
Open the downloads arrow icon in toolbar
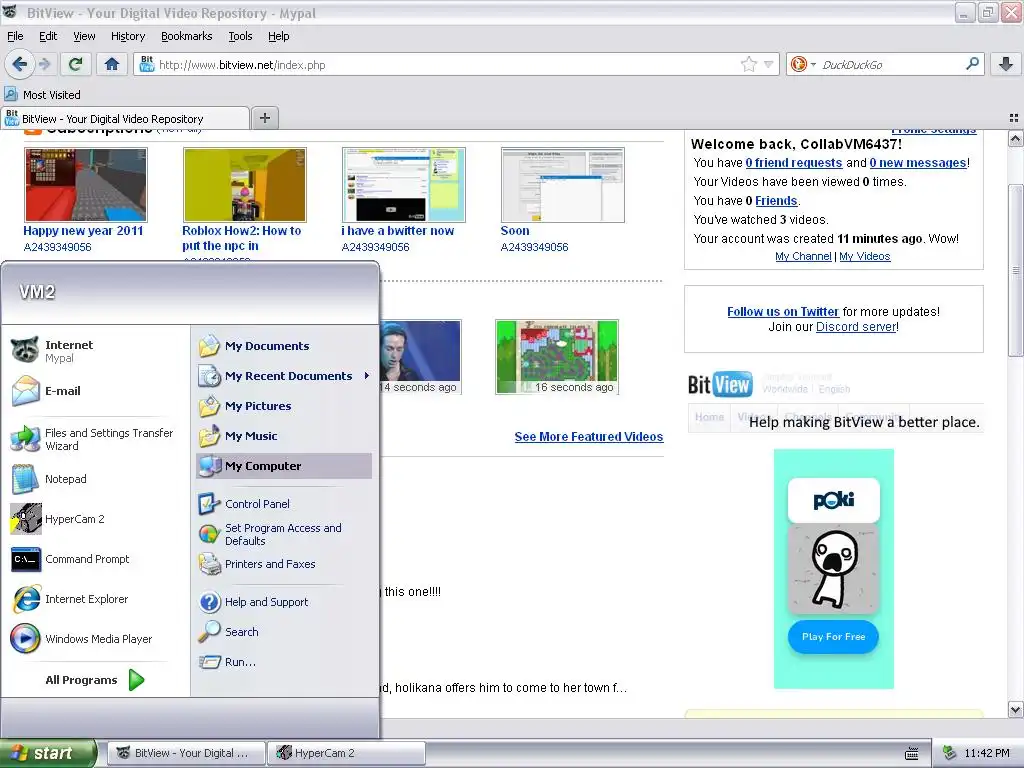[1006, 64]
